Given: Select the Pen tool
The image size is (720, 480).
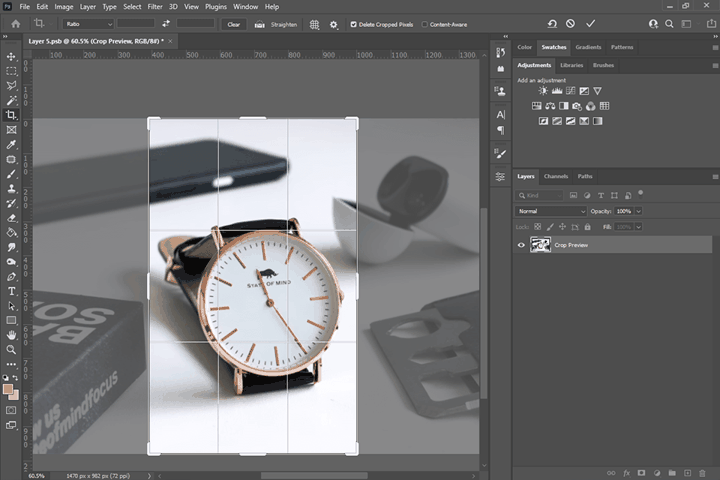Looking at the screenshot, I should coord(11,277).
